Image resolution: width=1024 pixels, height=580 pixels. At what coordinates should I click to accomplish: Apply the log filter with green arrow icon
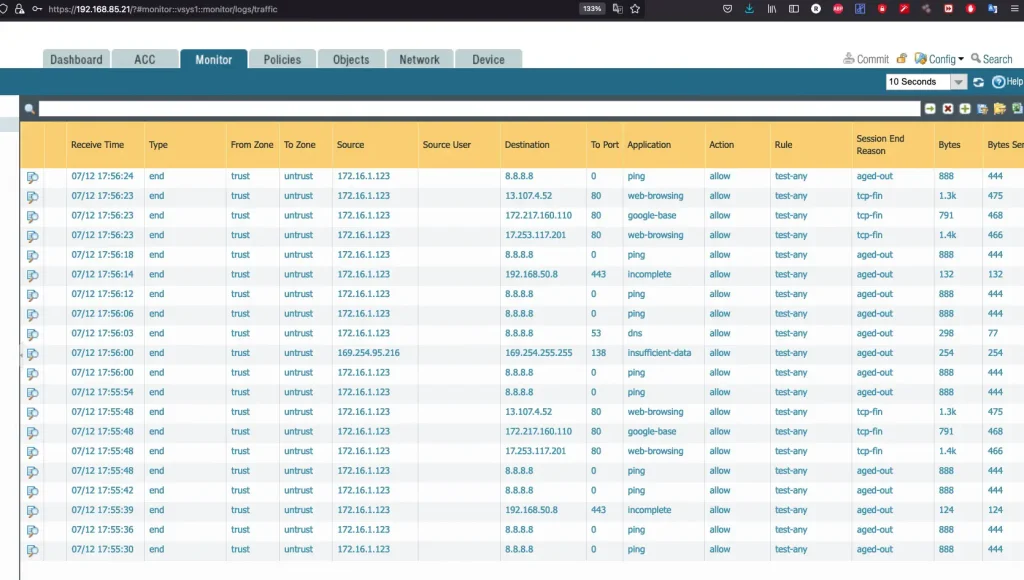[x=930, y=109]
